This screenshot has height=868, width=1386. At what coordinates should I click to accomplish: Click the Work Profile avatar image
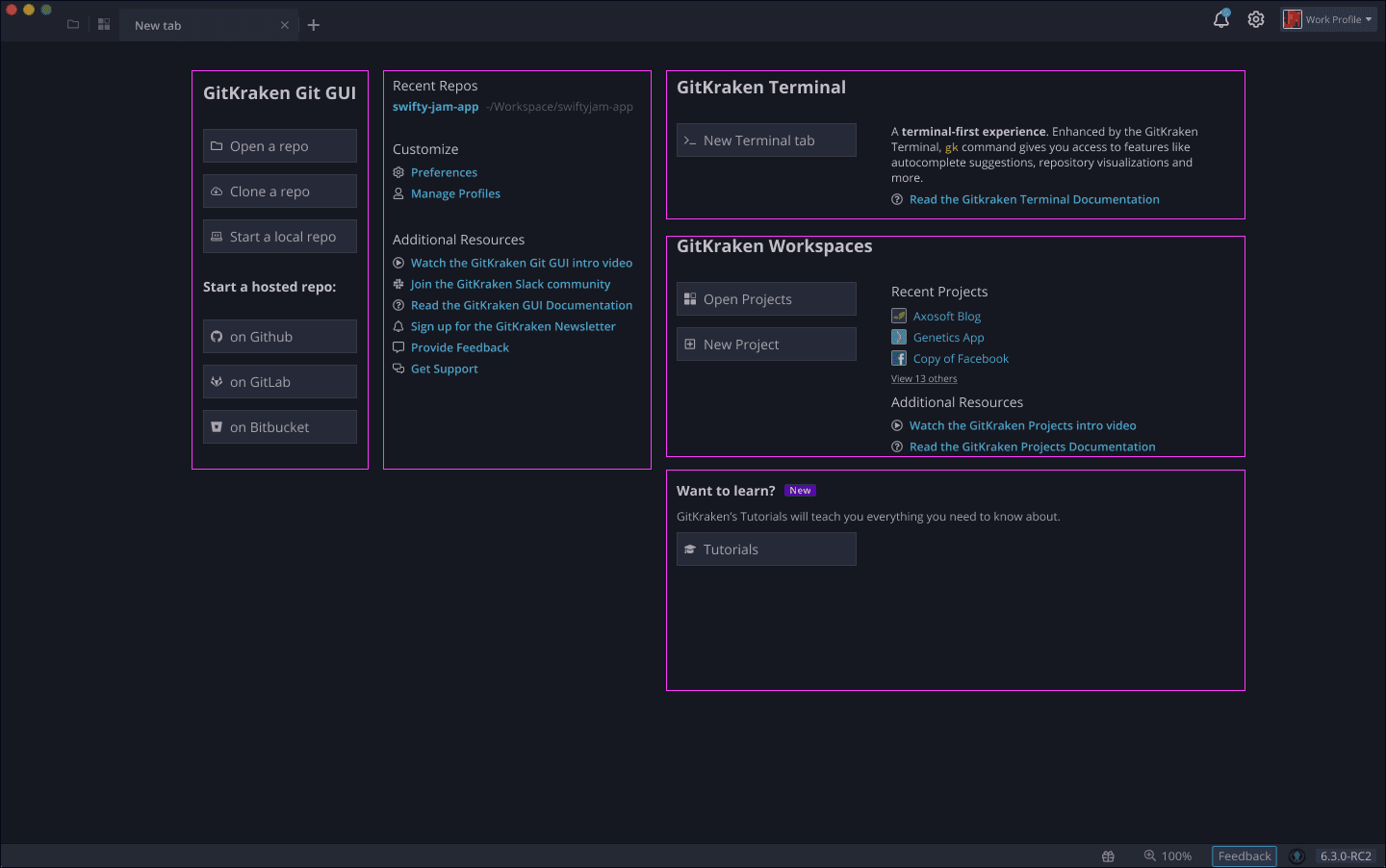click(x=1293, y=19)
